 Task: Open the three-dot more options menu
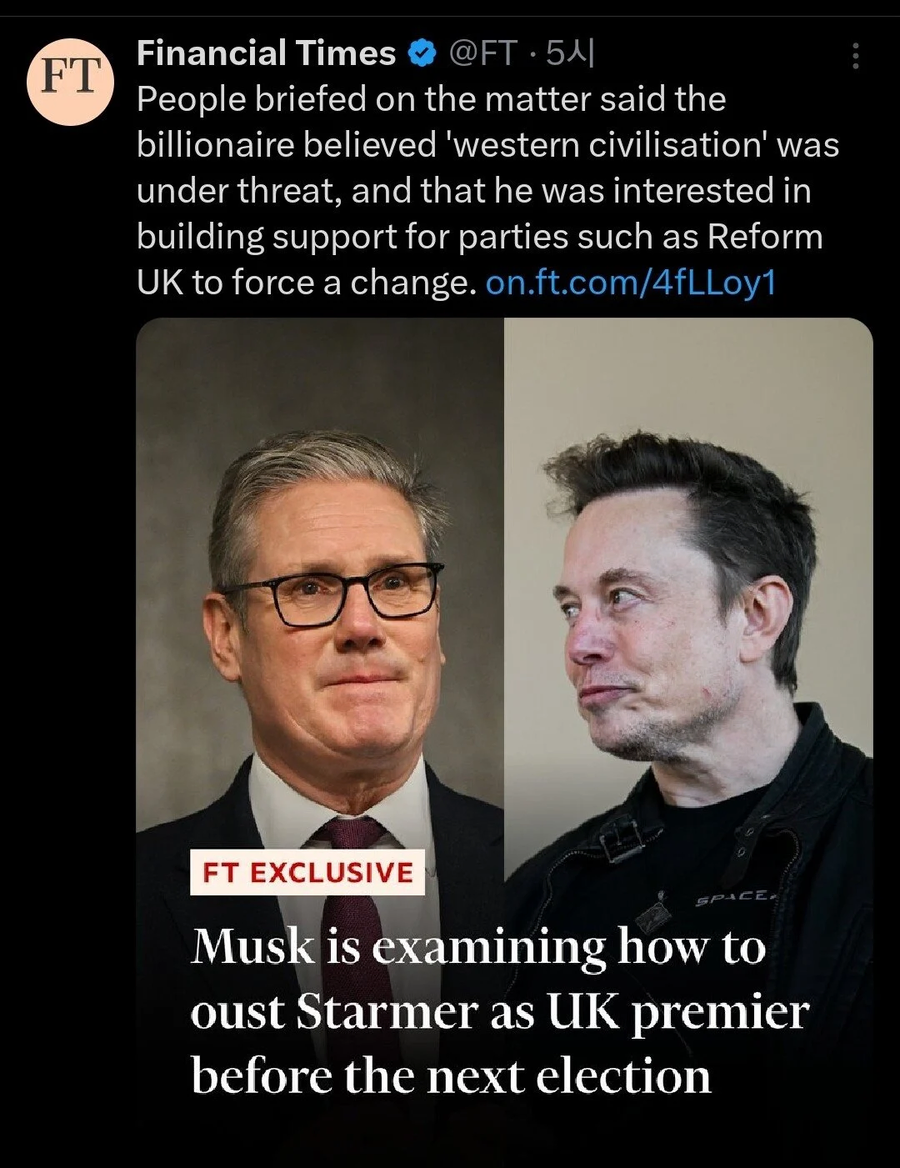click(855, 56)
